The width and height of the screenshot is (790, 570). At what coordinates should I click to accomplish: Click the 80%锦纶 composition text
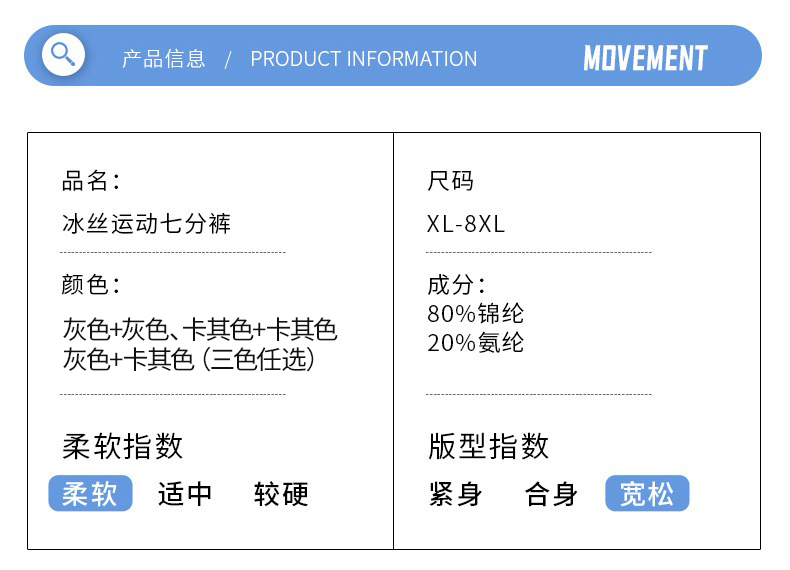point(476,313)
